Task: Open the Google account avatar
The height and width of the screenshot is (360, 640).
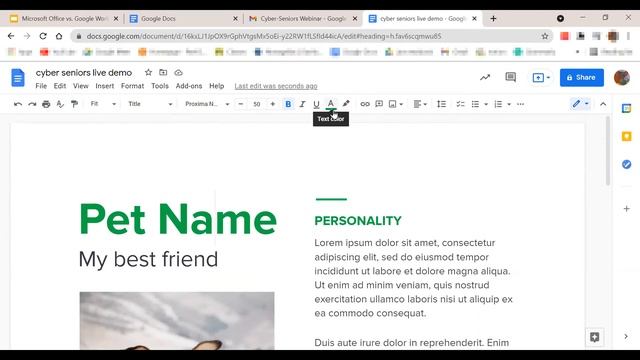Action: click(x=622, y=78)
